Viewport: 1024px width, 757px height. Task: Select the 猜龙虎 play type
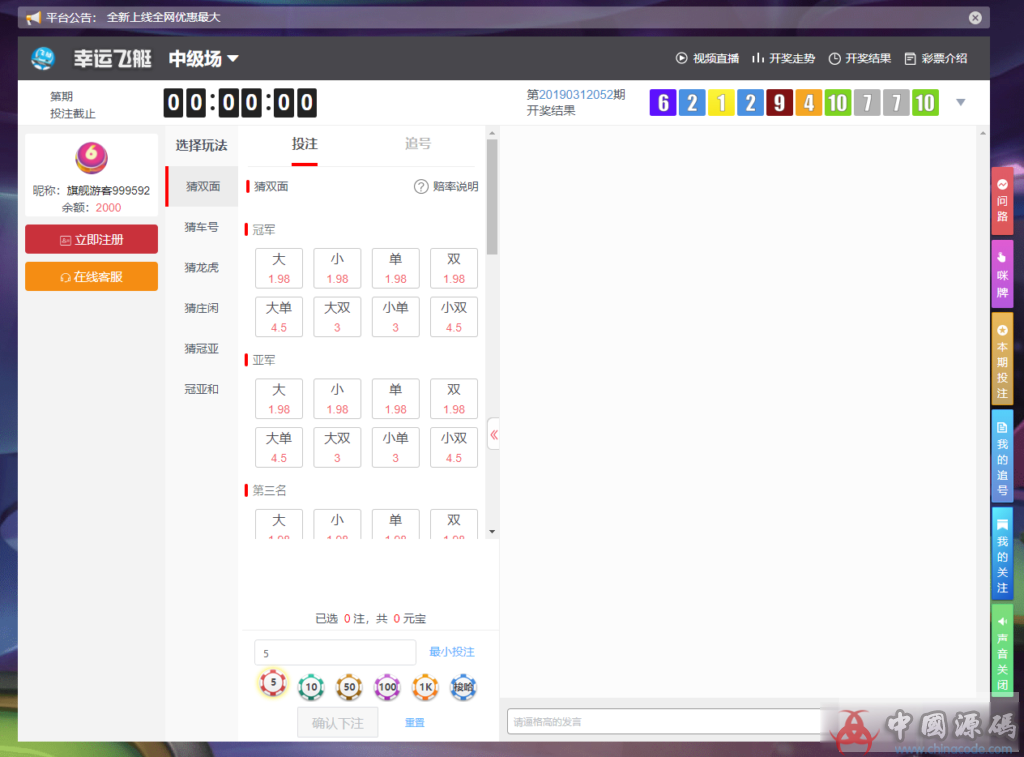click(x=201, y=268)
